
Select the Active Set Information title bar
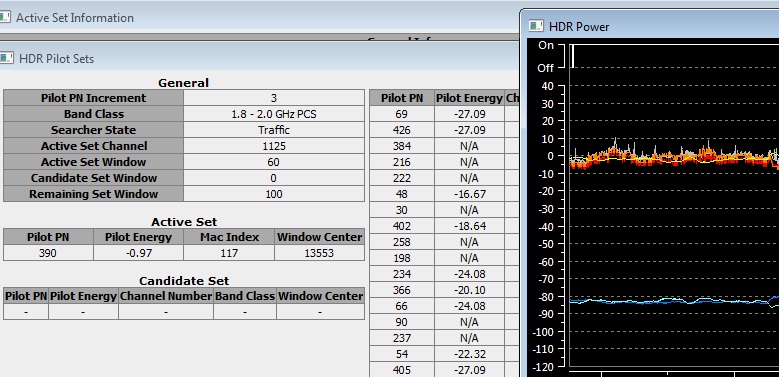coord(258,18)
